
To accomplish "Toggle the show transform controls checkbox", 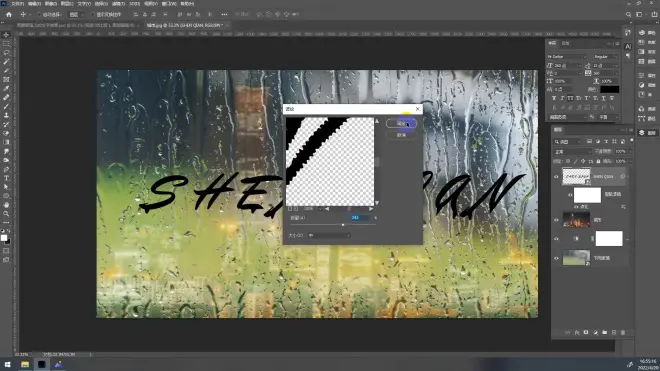I will (93, 14).
